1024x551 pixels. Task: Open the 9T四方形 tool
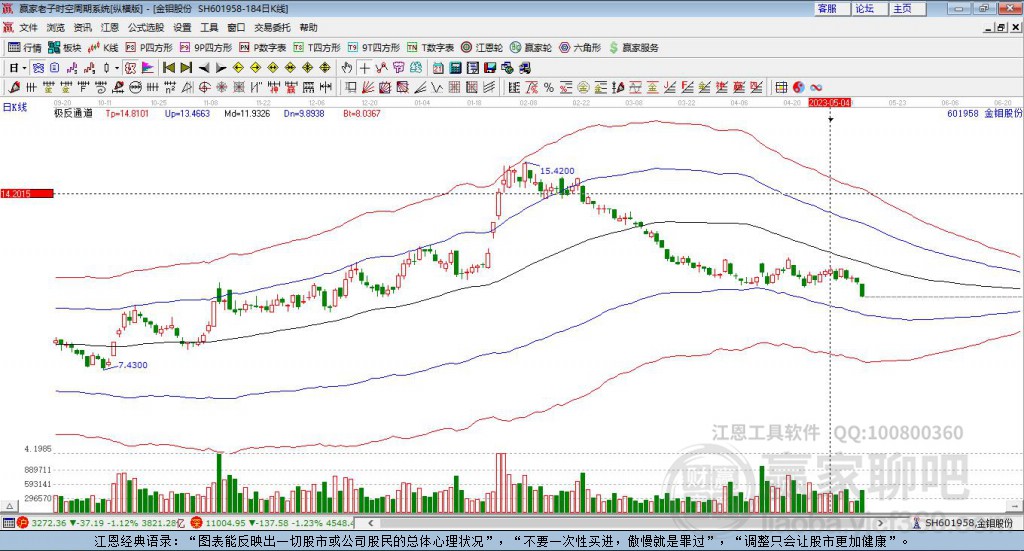point(374,48)
